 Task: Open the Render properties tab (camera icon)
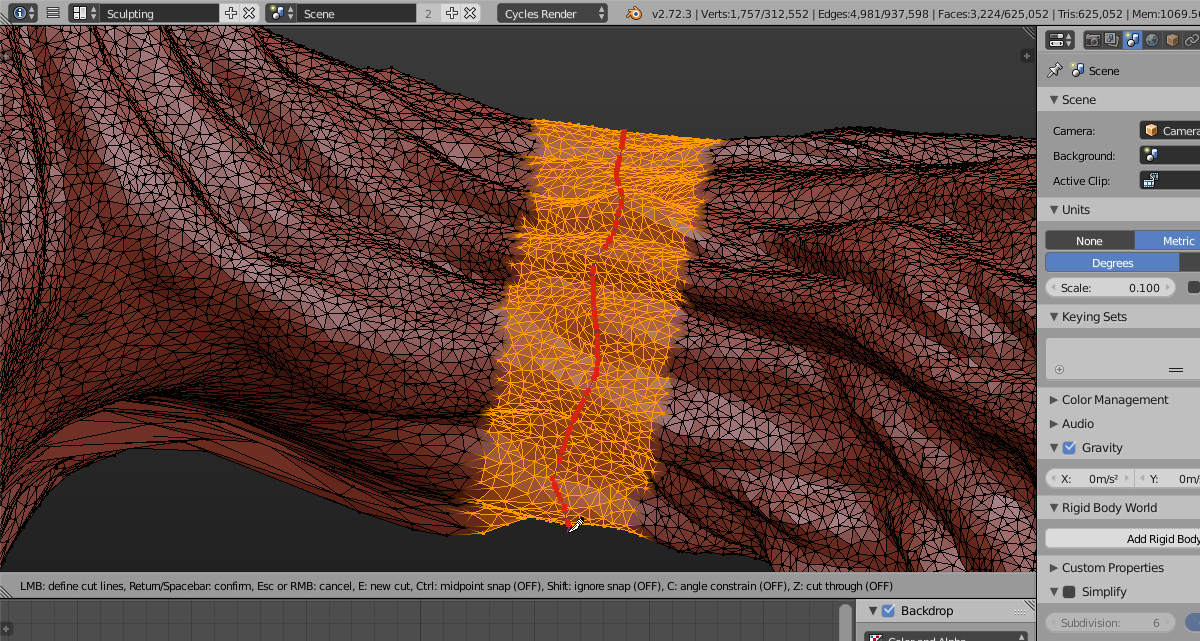[x=1093, y=40]
